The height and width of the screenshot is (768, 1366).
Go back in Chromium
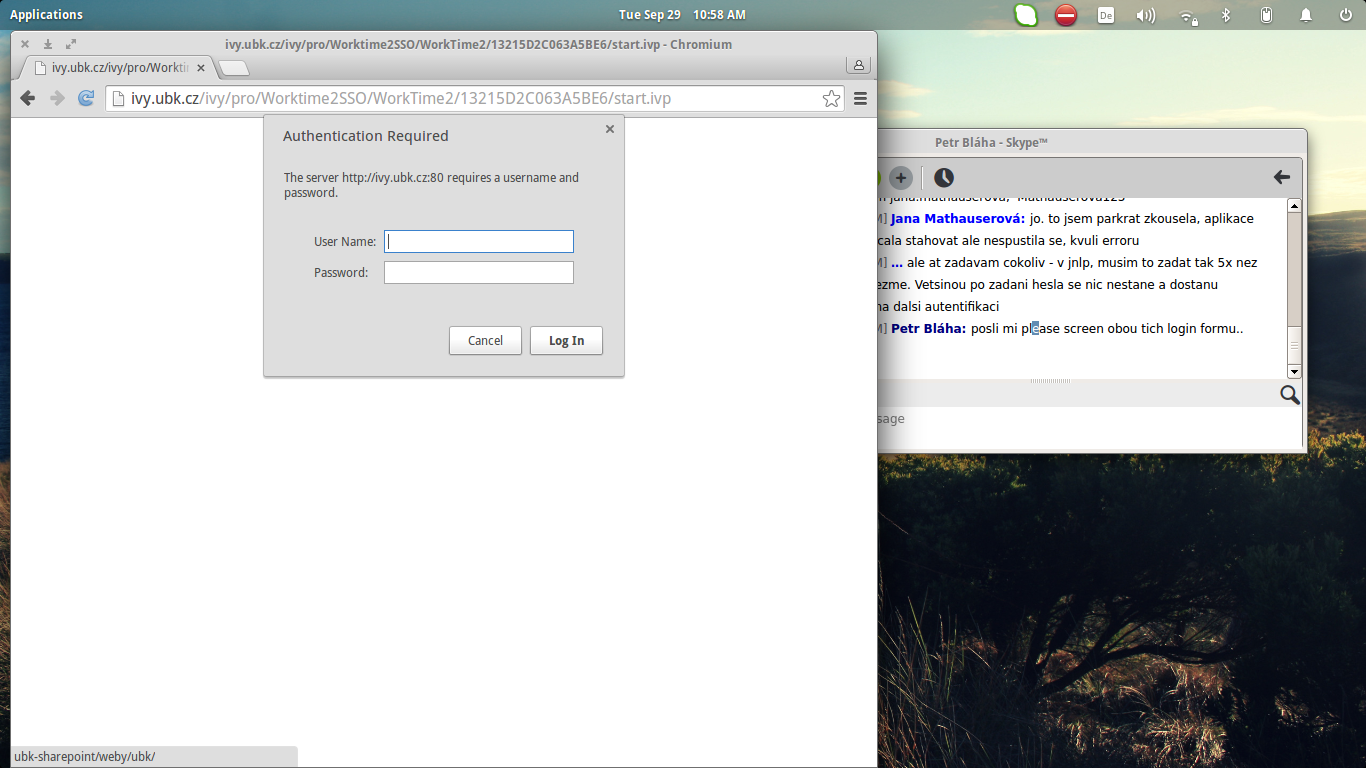tap(28, 98)
